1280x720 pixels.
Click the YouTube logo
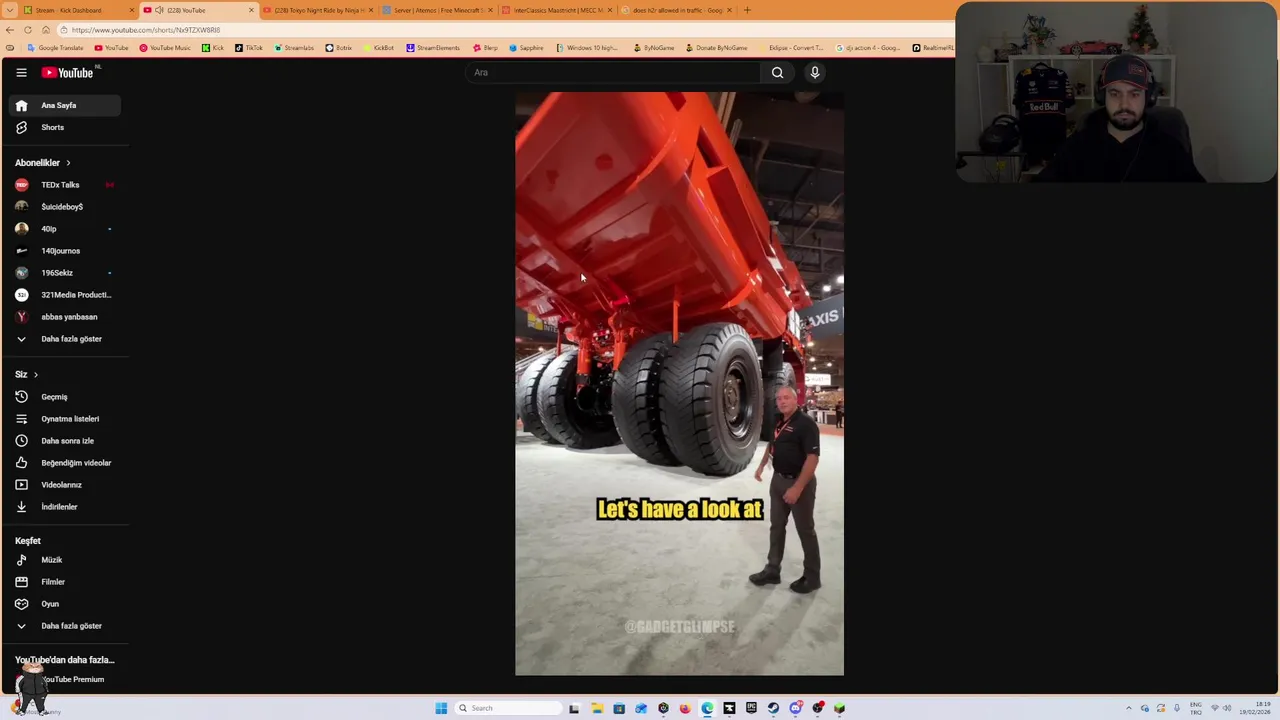click(x=68, y=72)
